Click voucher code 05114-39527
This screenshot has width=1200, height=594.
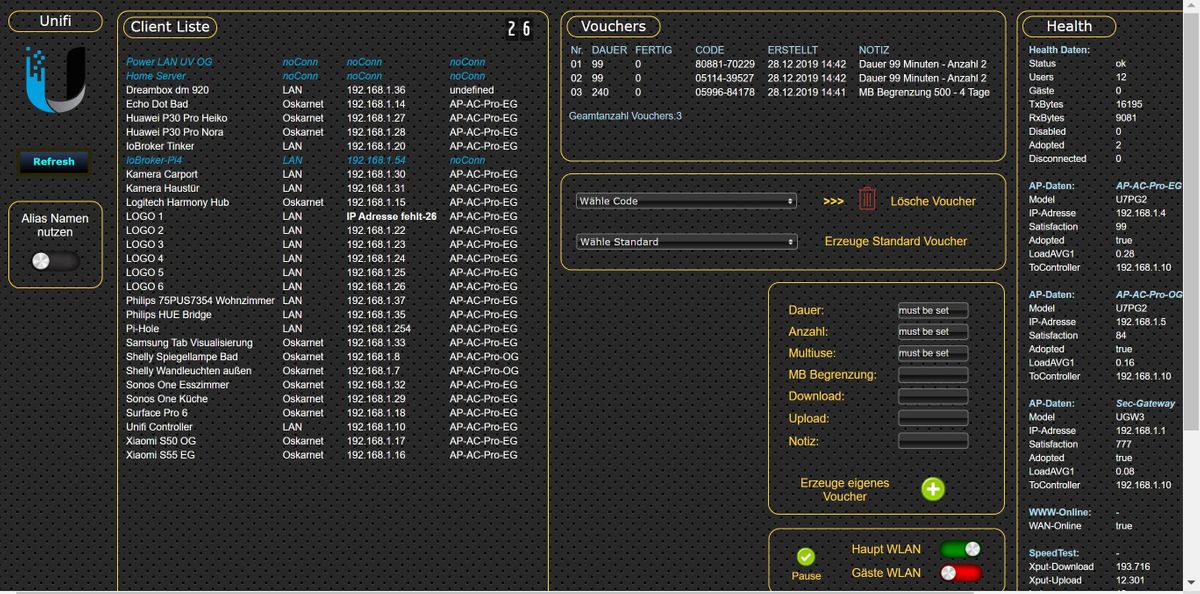pos(725,77)
